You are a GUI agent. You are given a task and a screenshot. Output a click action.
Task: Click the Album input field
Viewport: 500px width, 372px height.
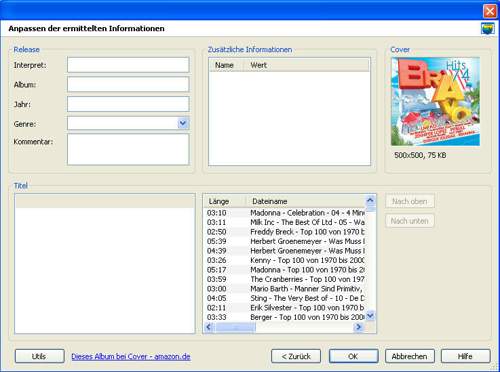128,84
